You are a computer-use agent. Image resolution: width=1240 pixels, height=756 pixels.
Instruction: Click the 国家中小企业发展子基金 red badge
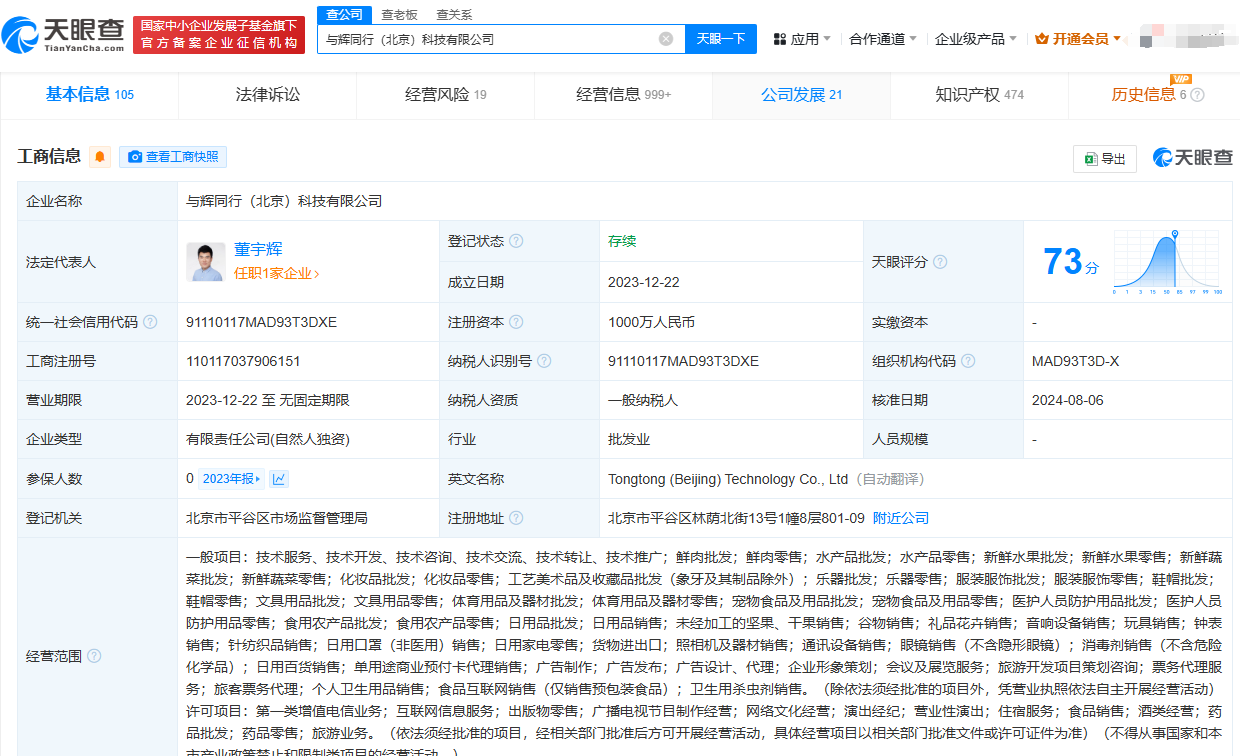219,35
